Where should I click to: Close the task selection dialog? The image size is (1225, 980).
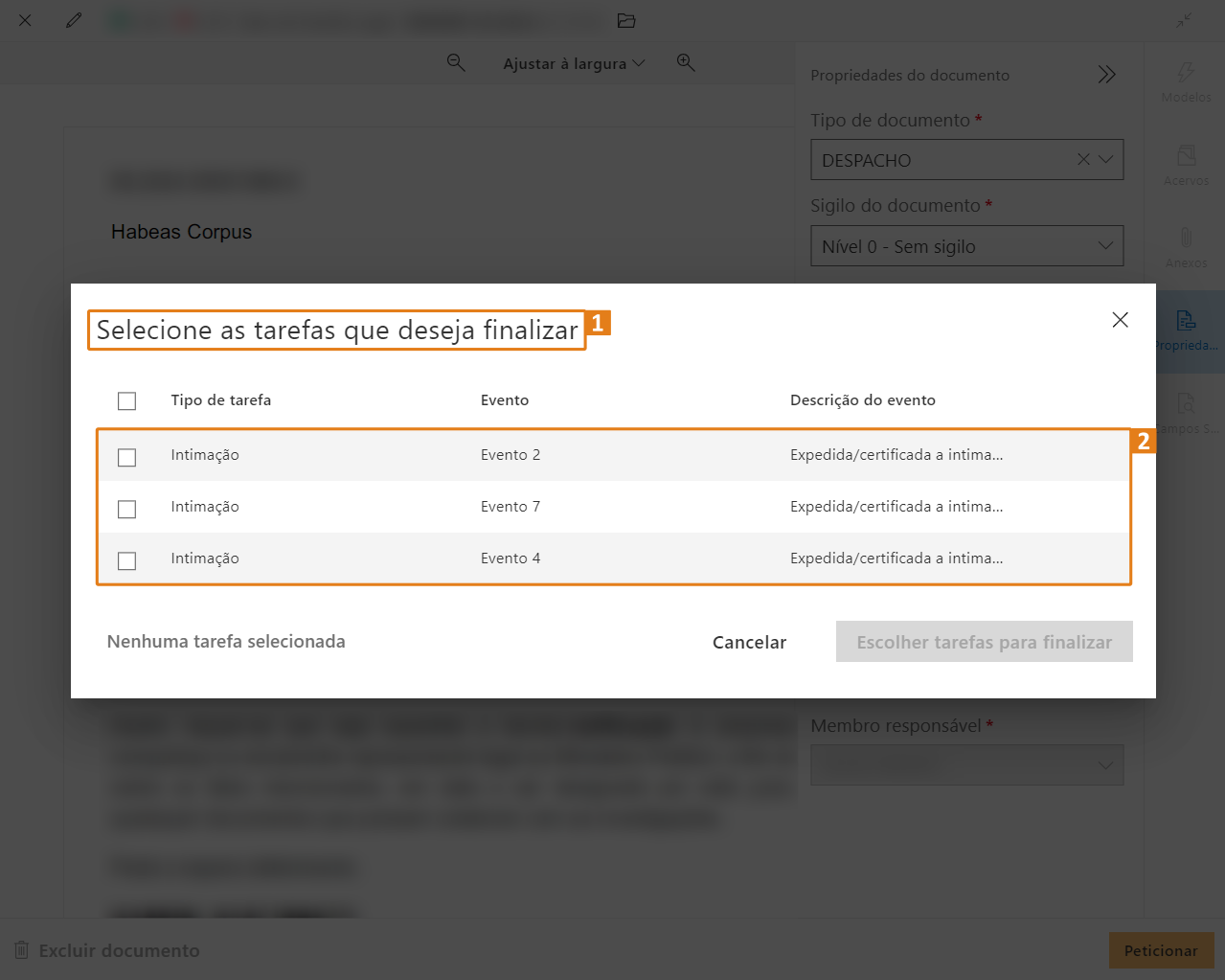[1120, 320]
